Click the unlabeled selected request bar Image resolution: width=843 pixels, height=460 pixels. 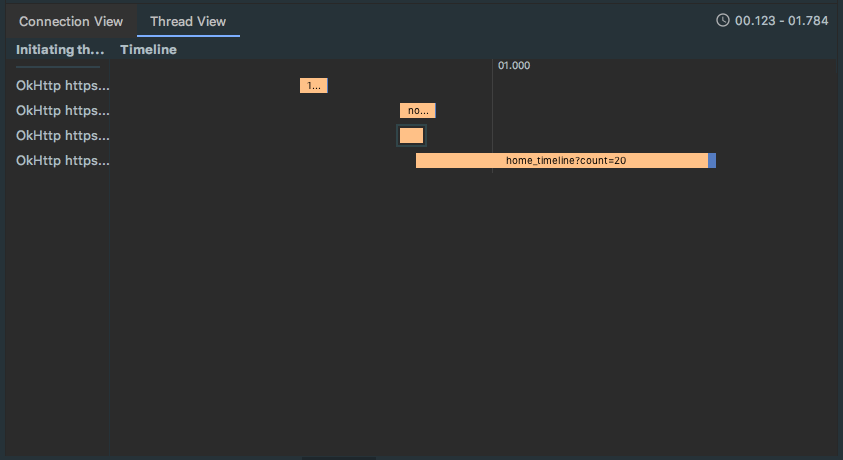click(411, 135)
